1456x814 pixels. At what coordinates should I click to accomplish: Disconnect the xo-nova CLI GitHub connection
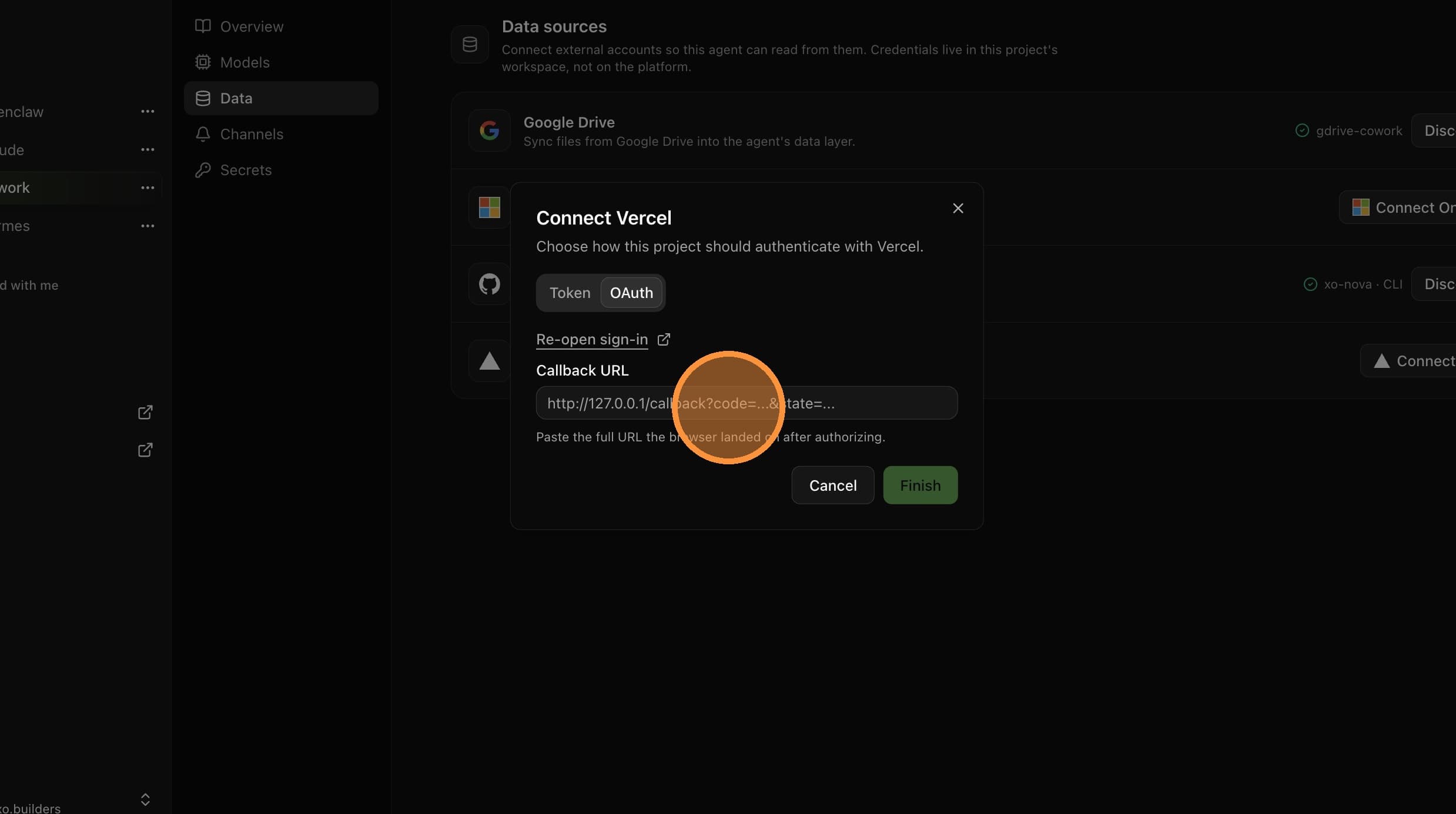click(x=1434, y=284)
